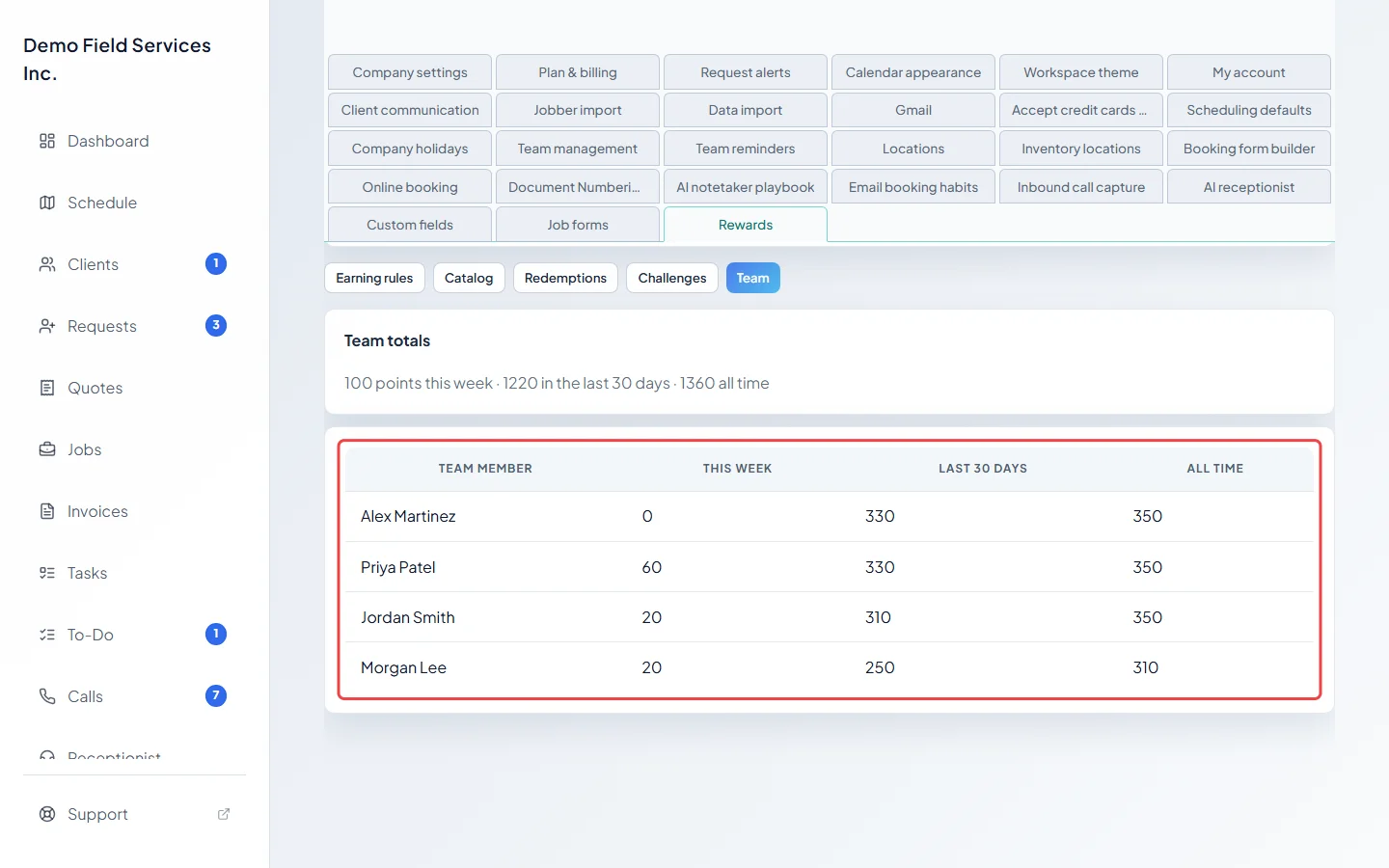The image size is (1389, 868).
Task: Open the Inventory locations tab
Action: [1081, 149]
